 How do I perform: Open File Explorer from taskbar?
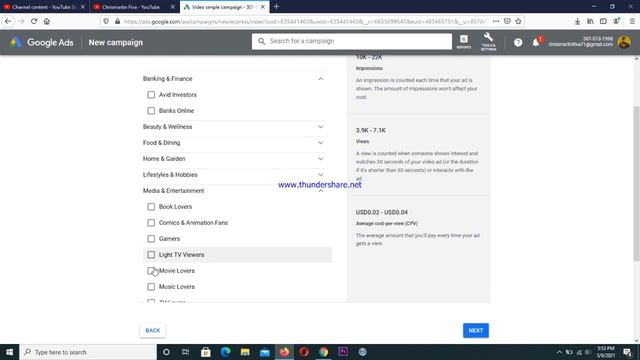(245, 352)
